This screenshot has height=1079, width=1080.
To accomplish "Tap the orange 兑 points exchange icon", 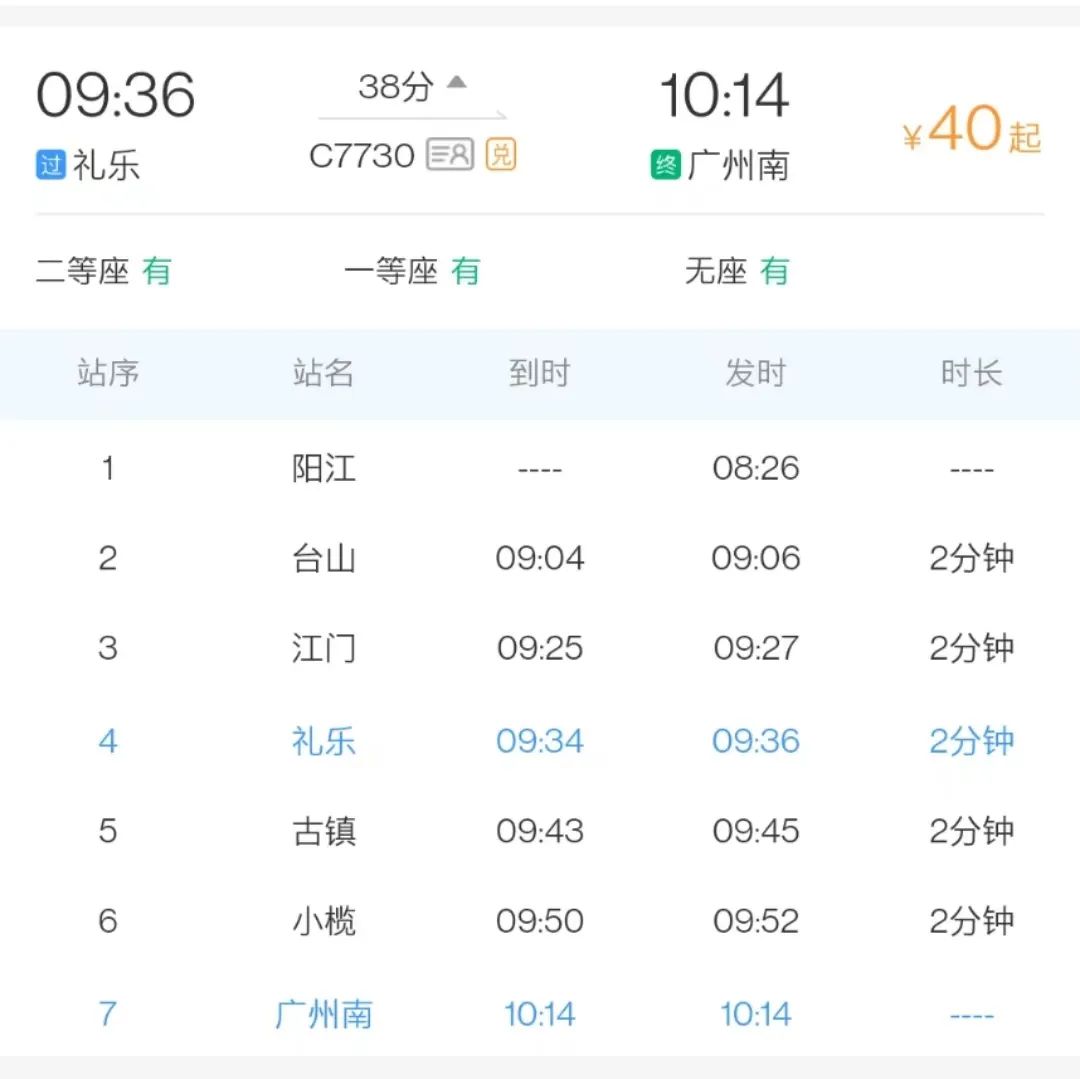I will (501, 154).
